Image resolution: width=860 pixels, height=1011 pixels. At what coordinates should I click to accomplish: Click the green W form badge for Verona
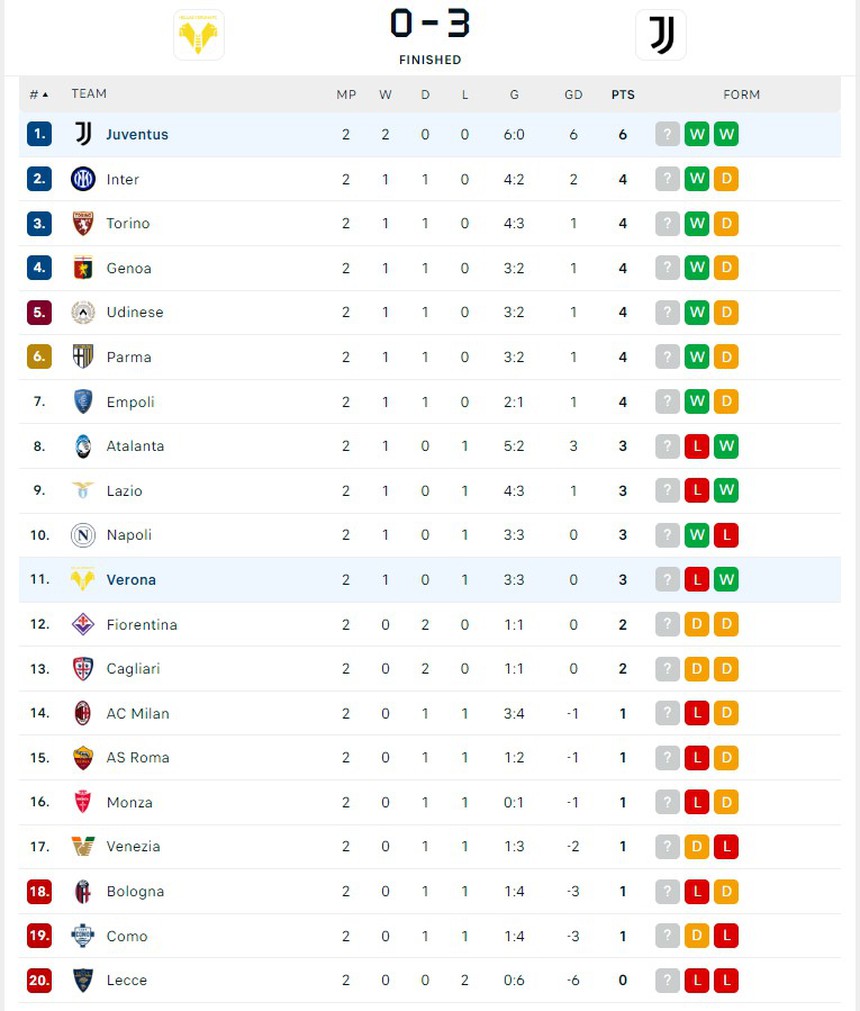(727, 579)
